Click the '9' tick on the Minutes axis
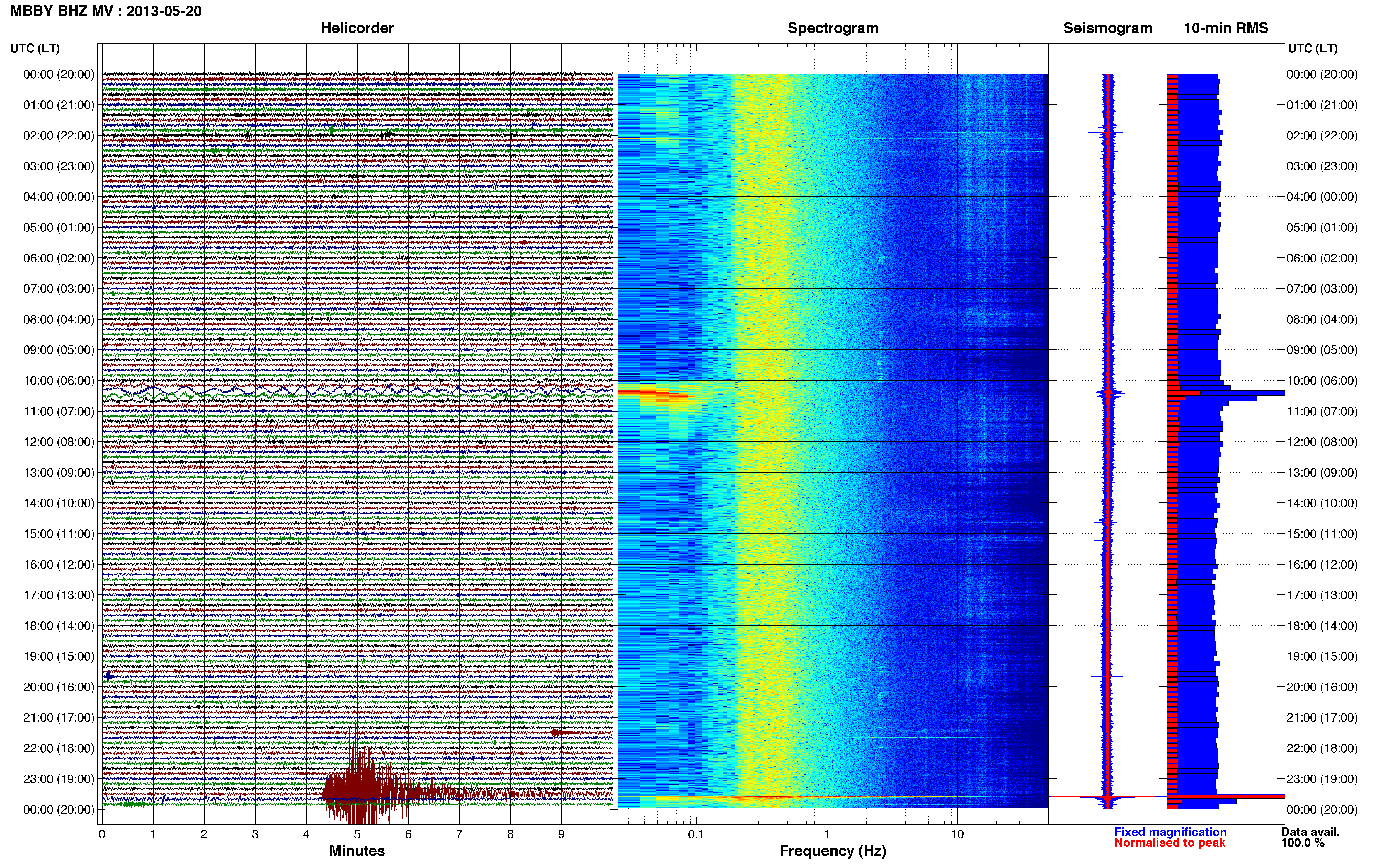This screenshot has width=1389, height=868. pos(561,835)
